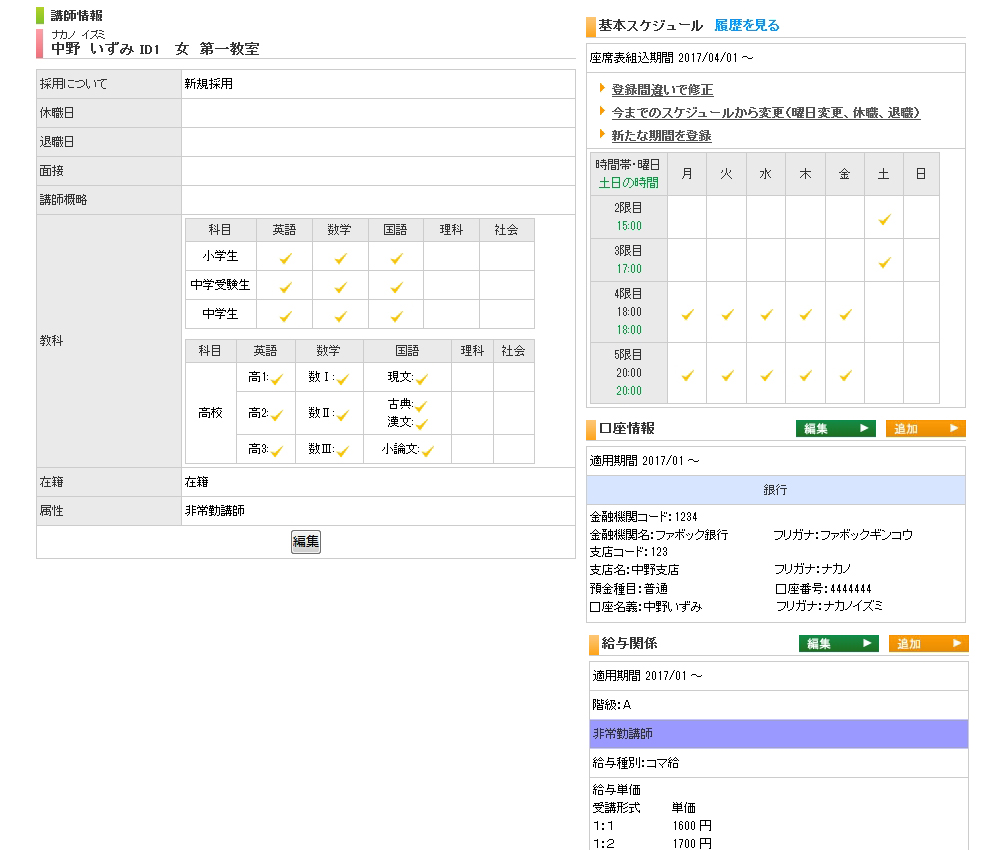Click 金融機関コード: 1234 text

(x=643, y=517)
